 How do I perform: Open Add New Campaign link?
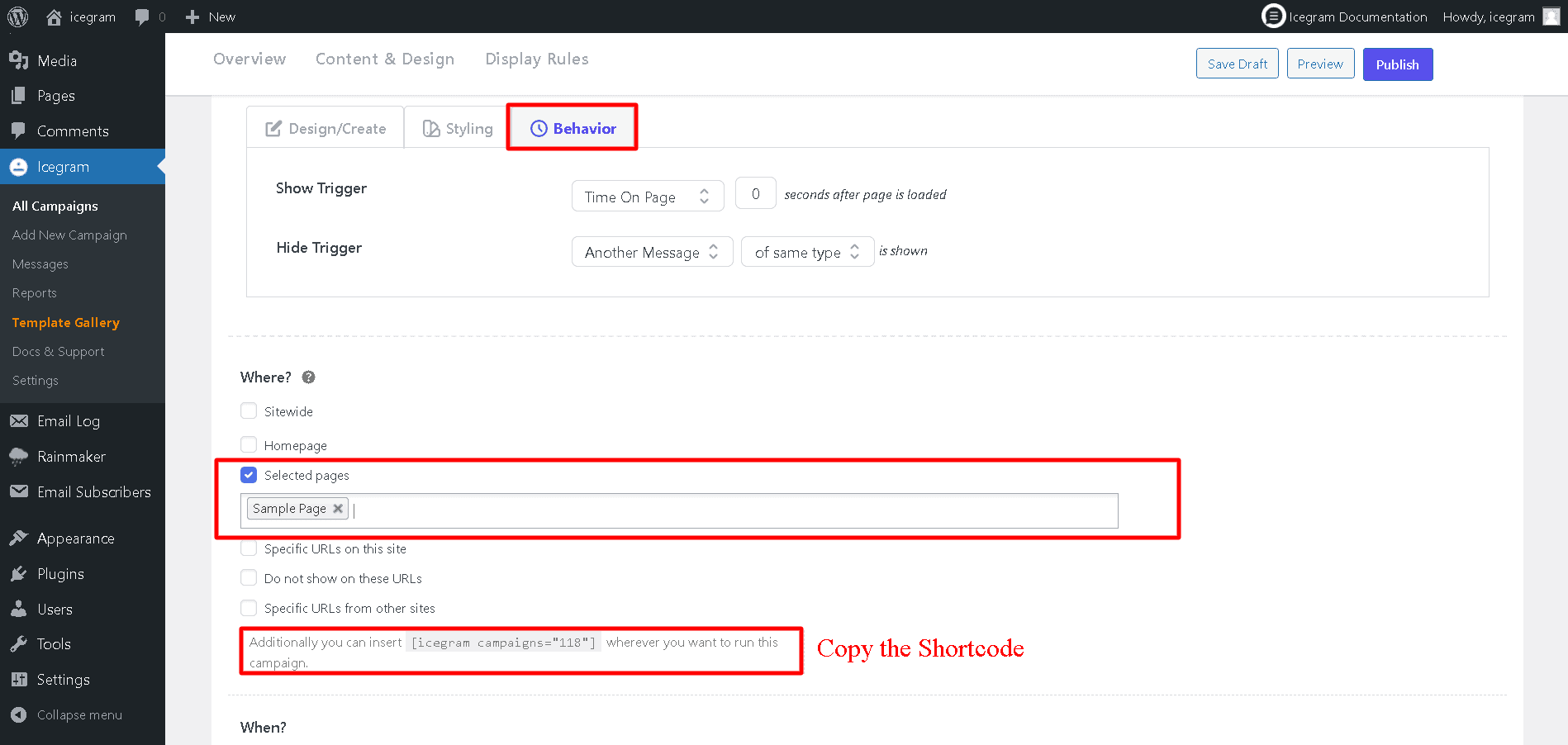click(69, 235)
